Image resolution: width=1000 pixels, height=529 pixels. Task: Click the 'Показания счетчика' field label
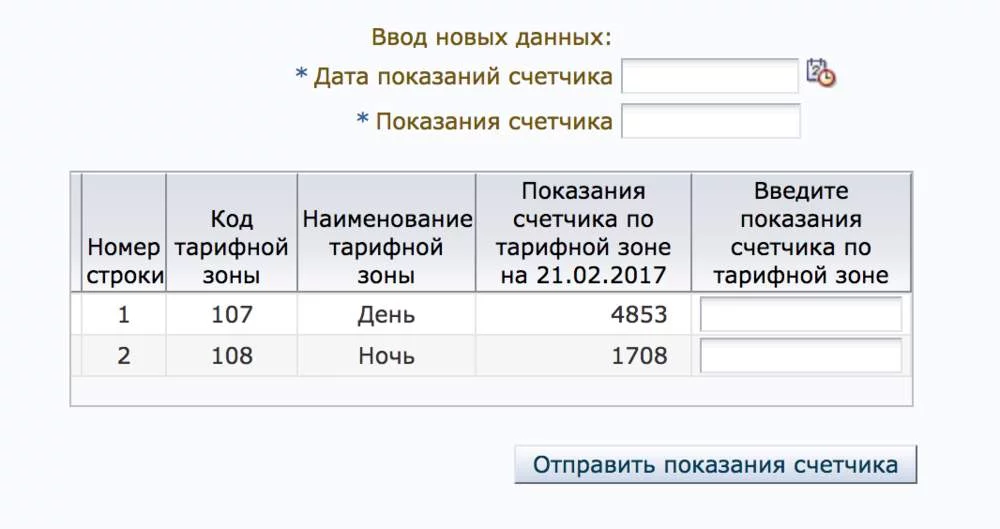493,122
